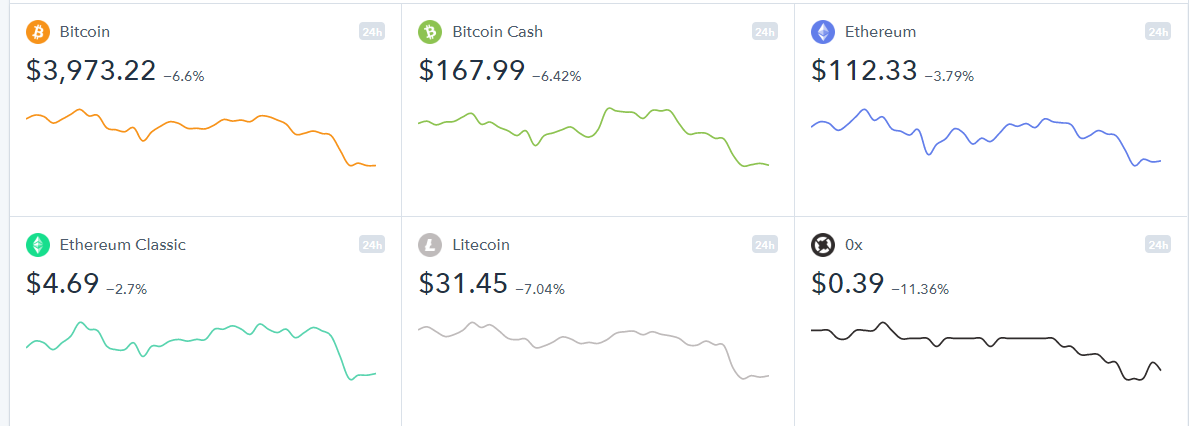This screenshot has height=426, width=1189.
Task: Click the orange Bitcoin price chart line
Action: 201,137
